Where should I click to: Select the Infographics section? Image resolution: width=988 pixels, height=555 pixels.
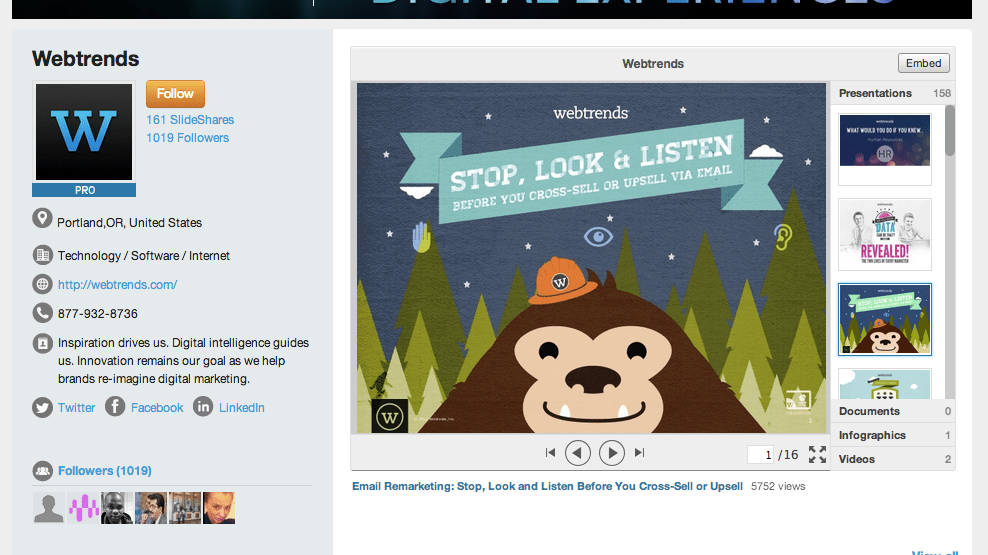[894, 435]
